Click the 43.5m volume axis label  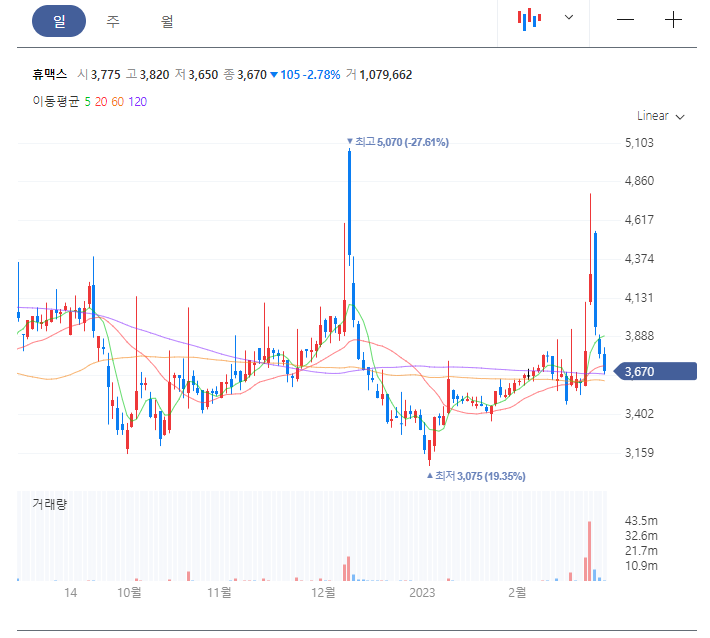click(641, 521)
